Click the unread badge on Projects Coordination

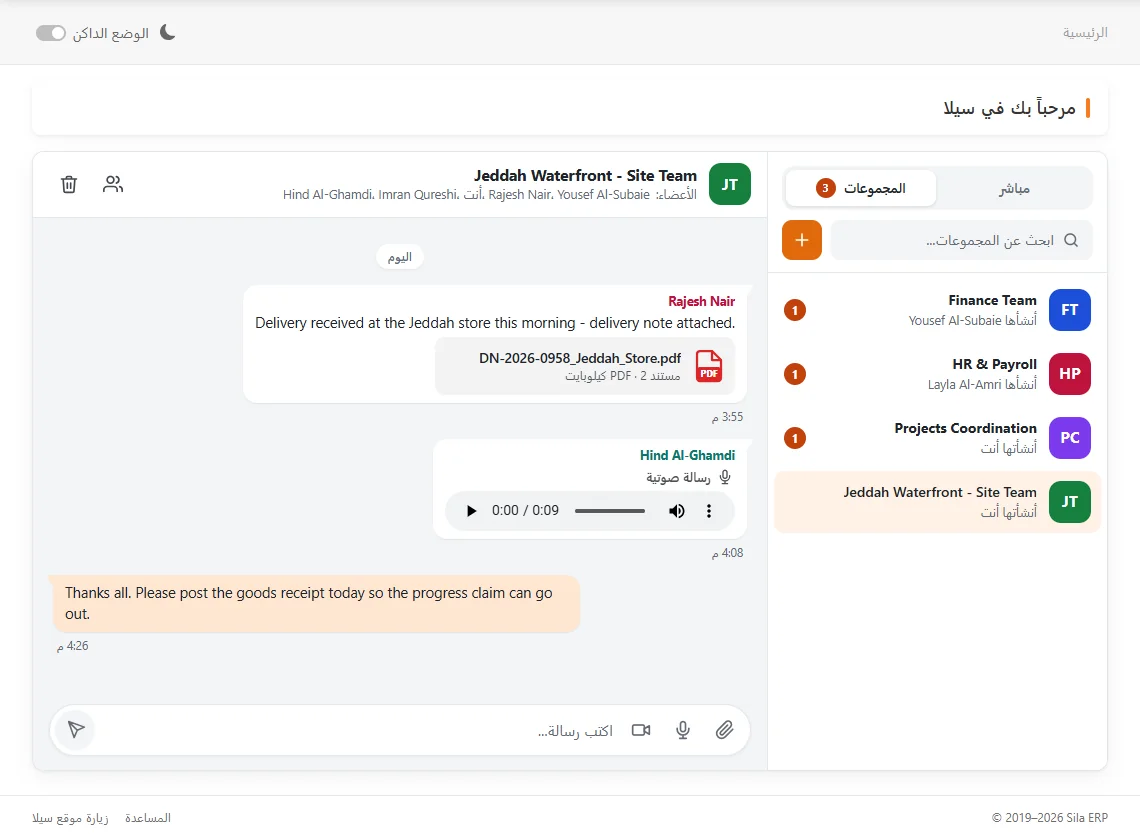tap(795, 439)
